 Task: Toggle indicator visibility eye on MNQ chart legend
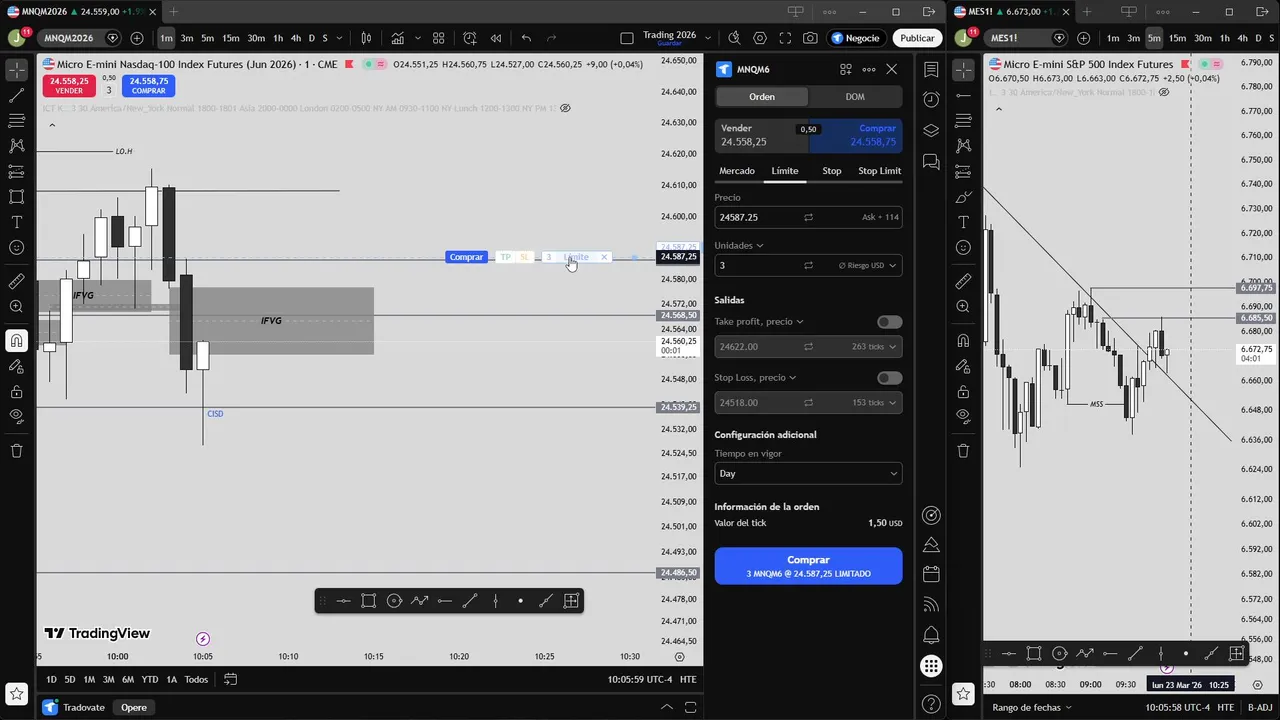point(565,108)
